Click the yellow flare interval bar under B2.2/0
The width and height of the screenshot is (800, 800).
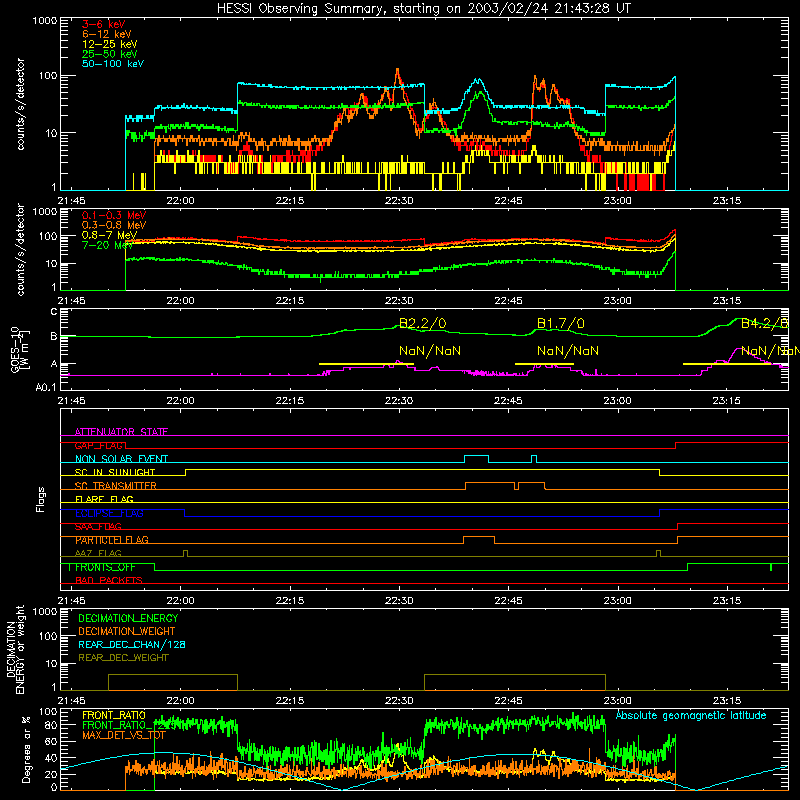coord(366,364)
